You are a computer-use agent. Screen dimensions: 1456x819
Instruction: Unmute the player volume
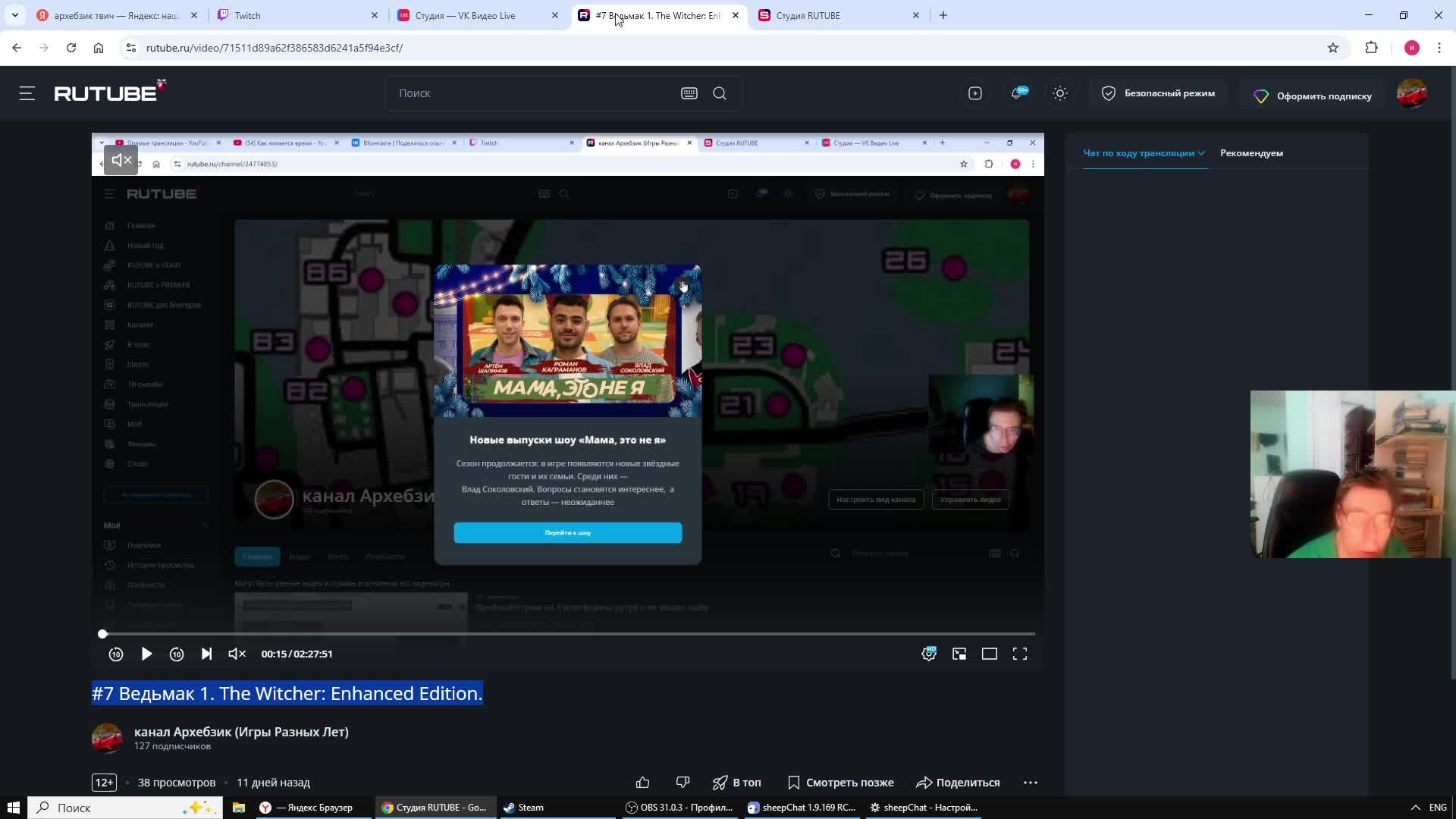click(237, 654)
